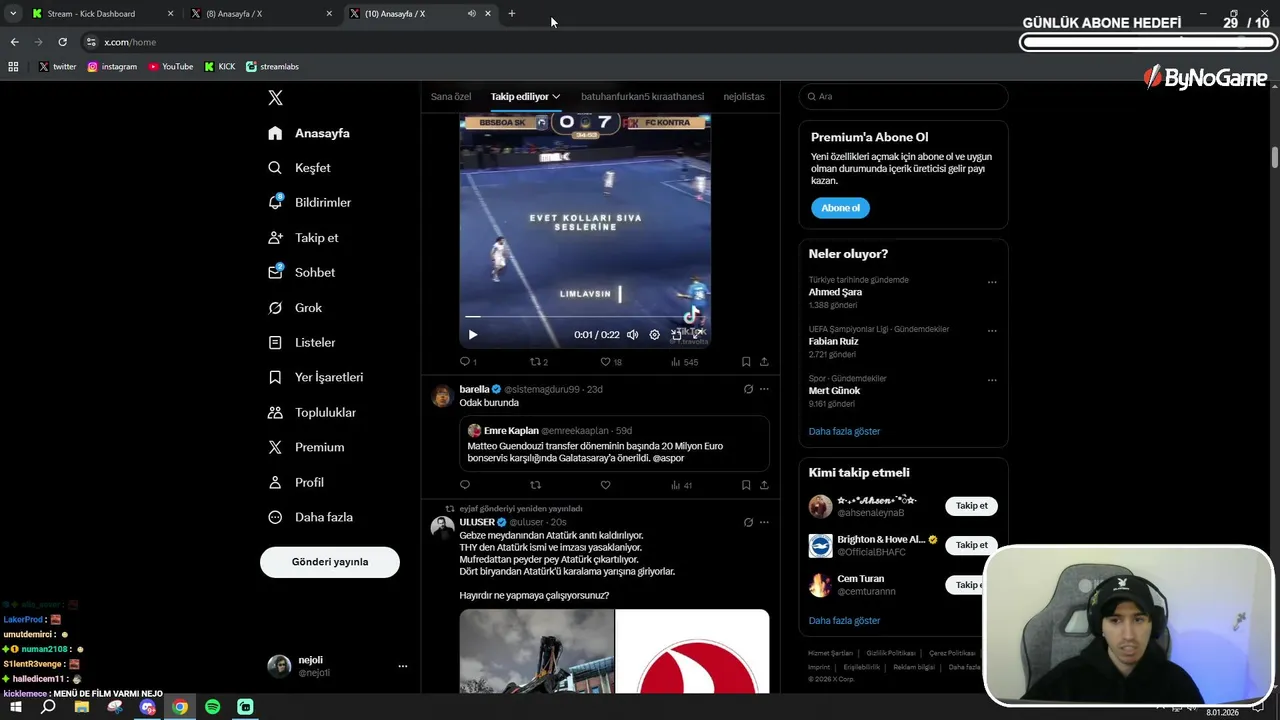
Task: Focus the Ara search field
Action: click(x=903, y=96)
